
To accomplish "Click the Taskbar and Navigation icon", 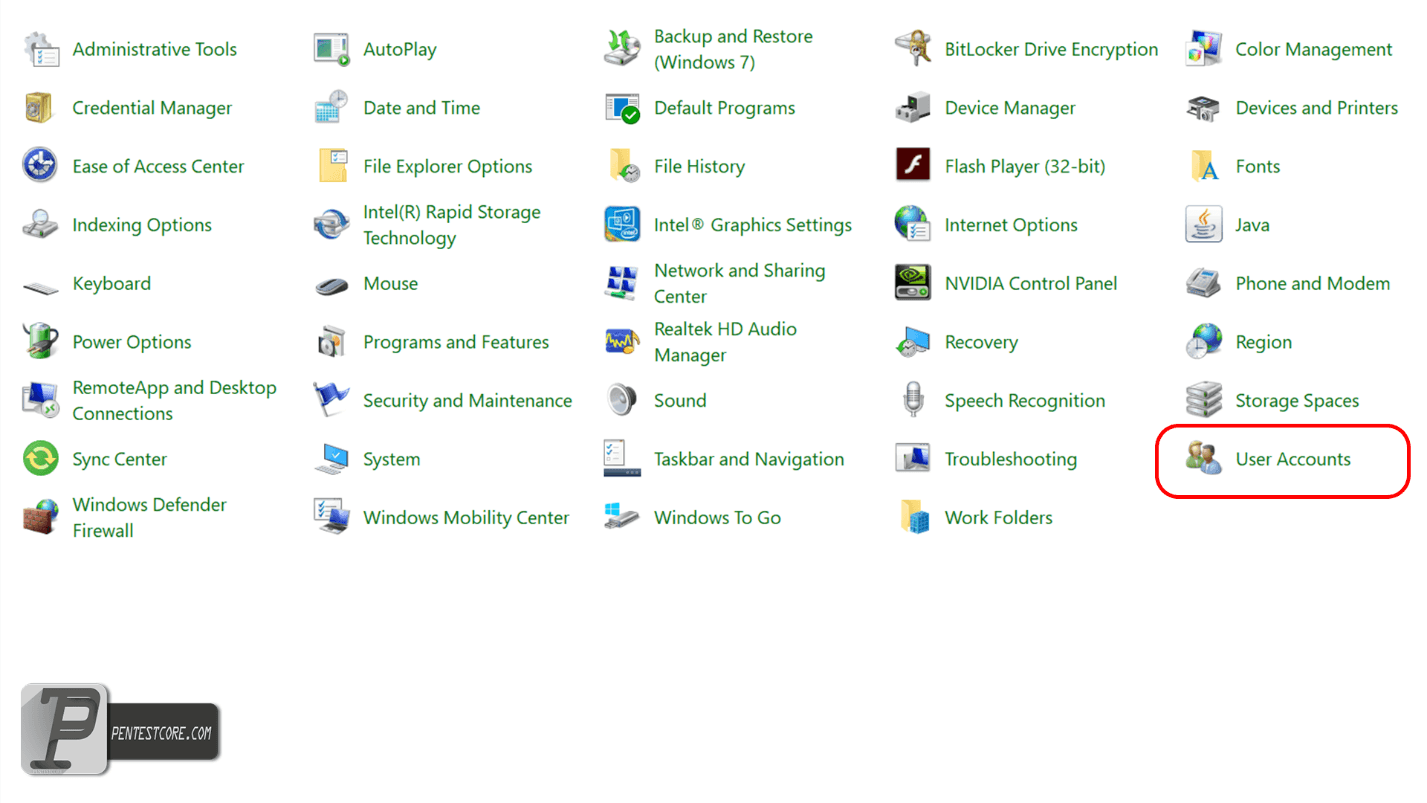I will click(x=622, y=459).
